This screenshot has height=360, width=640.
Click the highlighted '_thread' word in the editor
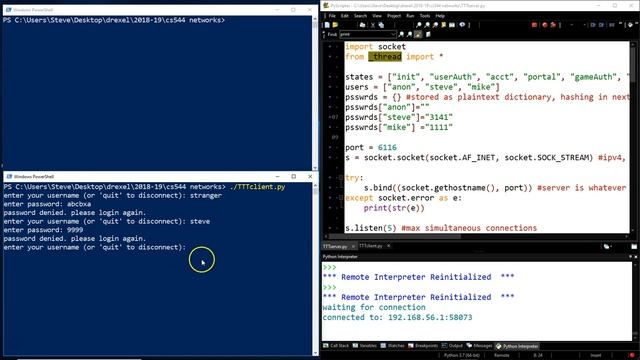(385, 57)
